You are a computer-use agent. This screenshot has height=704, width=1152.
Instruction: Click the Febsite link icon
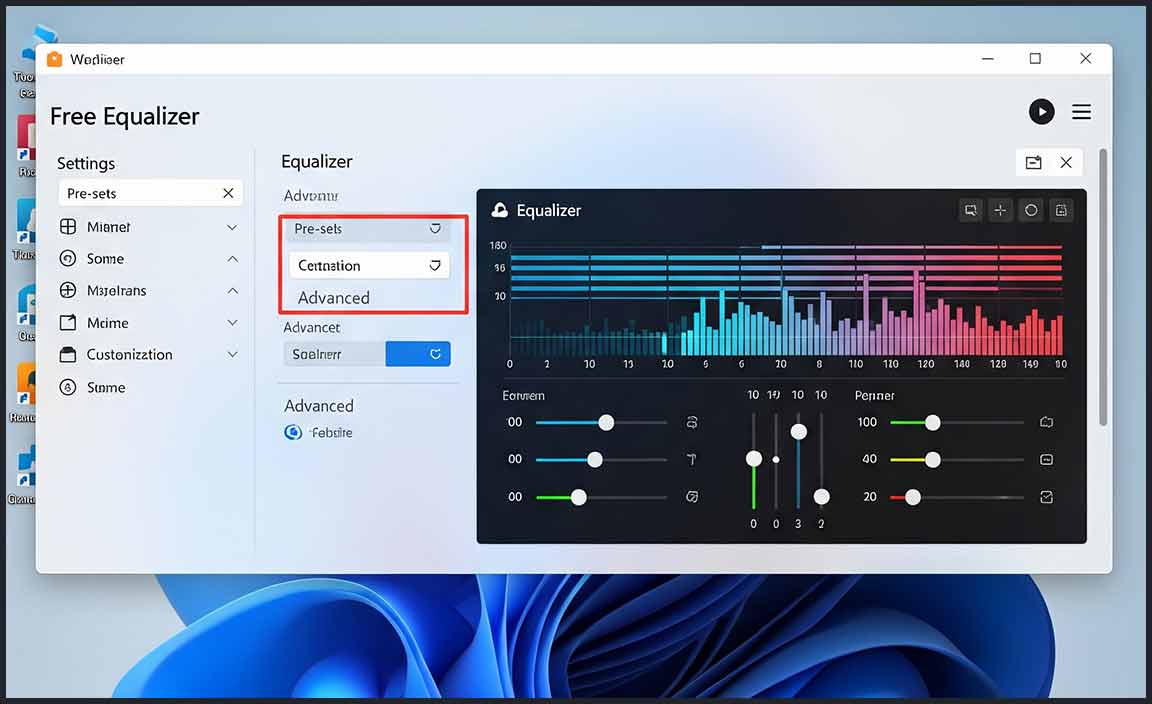tap(293, 432)
